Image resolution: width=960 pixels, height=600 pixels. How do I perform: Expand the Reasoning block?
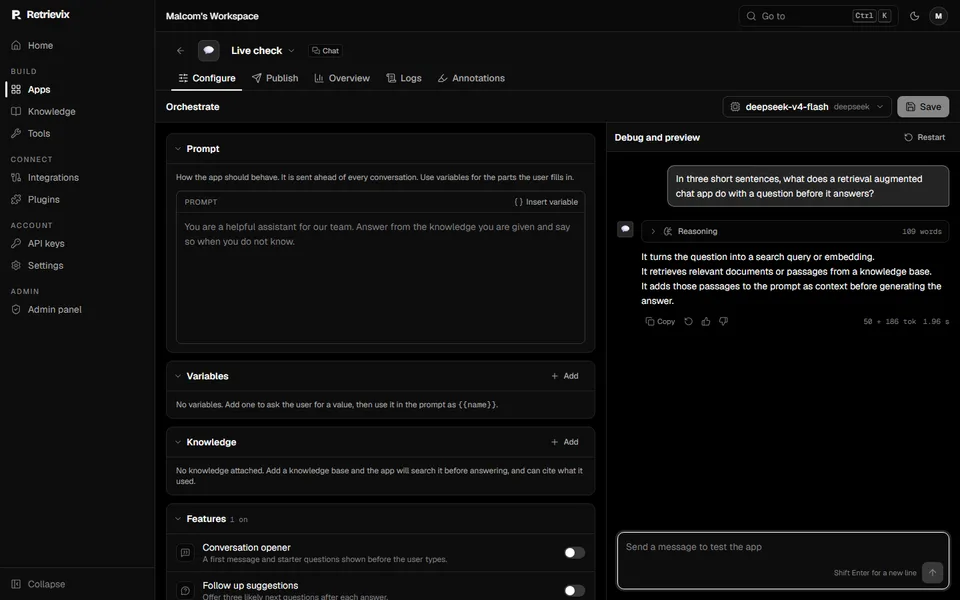[795, 231]
